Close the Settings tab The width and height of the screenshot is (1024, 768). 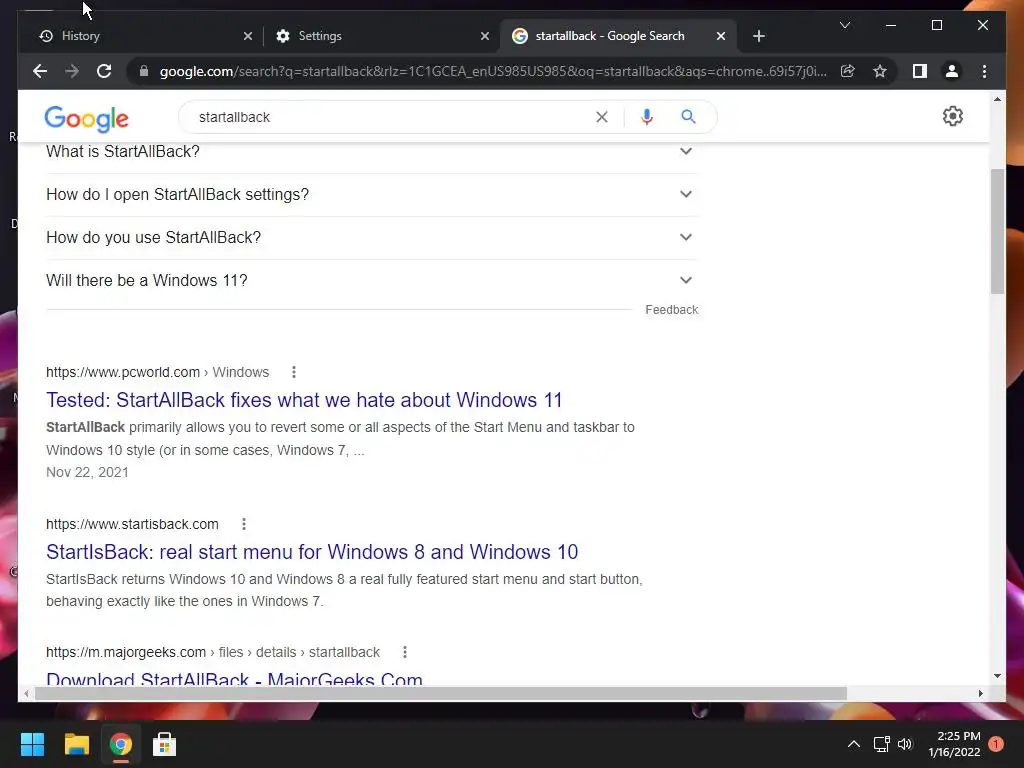point(485,36)
